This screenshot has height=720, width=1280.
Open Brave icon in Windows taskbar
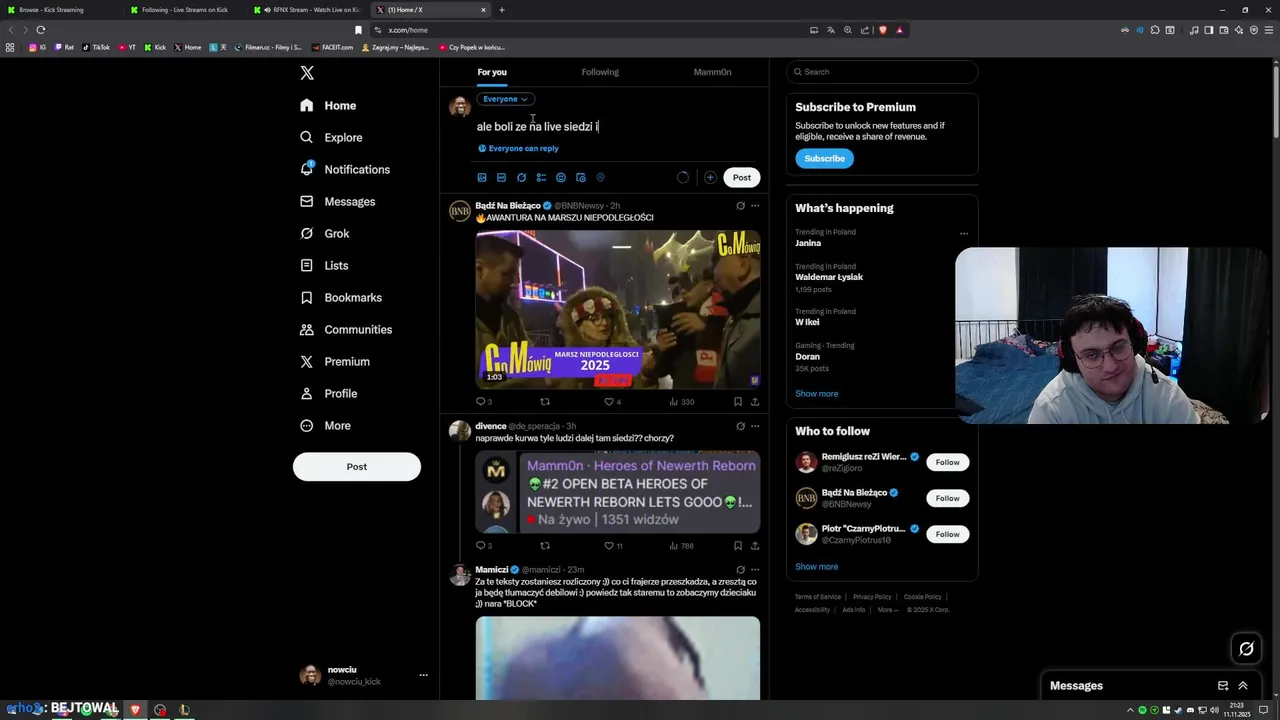point(136,710)
